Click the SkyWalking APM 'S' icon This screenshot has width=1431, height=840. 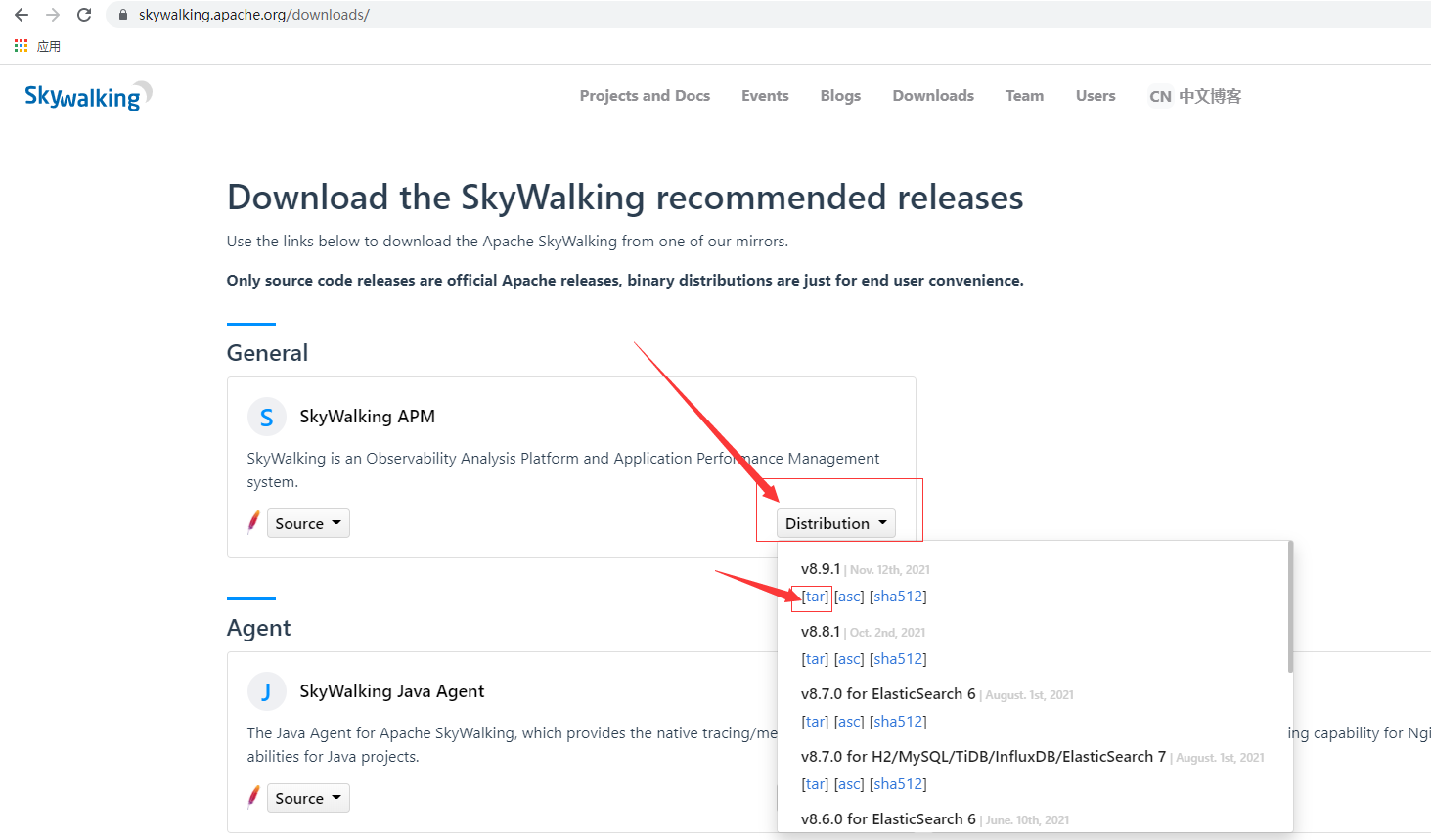pyautogui.click(x=266, y=418)
